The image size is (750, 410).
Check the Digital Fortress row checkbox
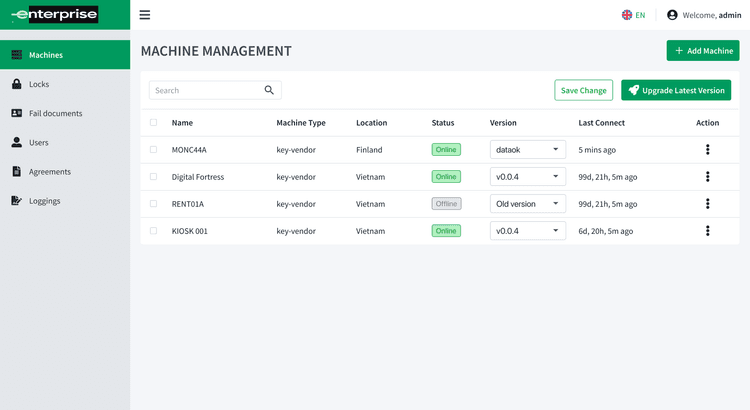pos(154,177)
